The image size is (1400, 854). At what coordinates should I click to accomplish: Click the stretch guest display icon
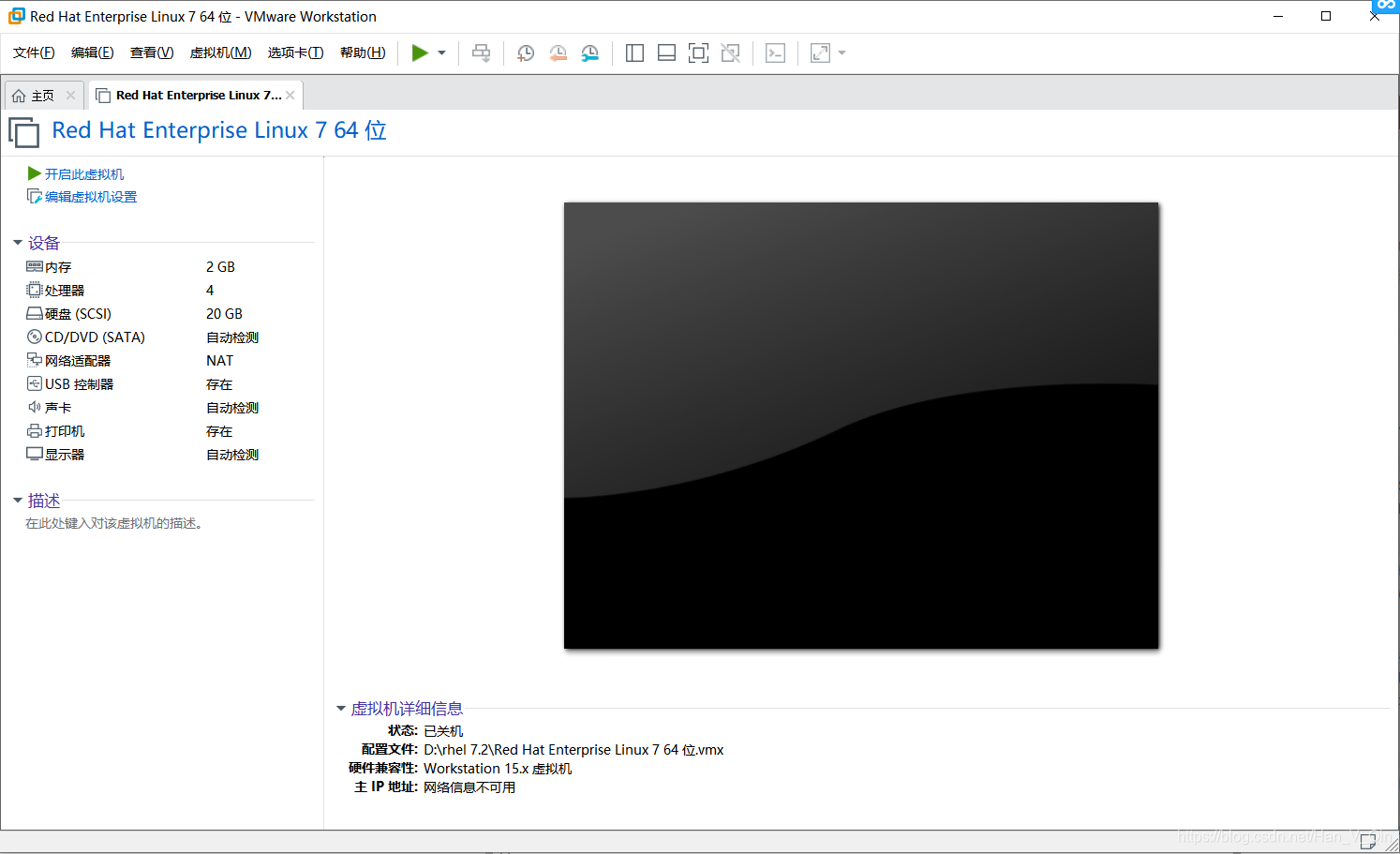point(820,52)
